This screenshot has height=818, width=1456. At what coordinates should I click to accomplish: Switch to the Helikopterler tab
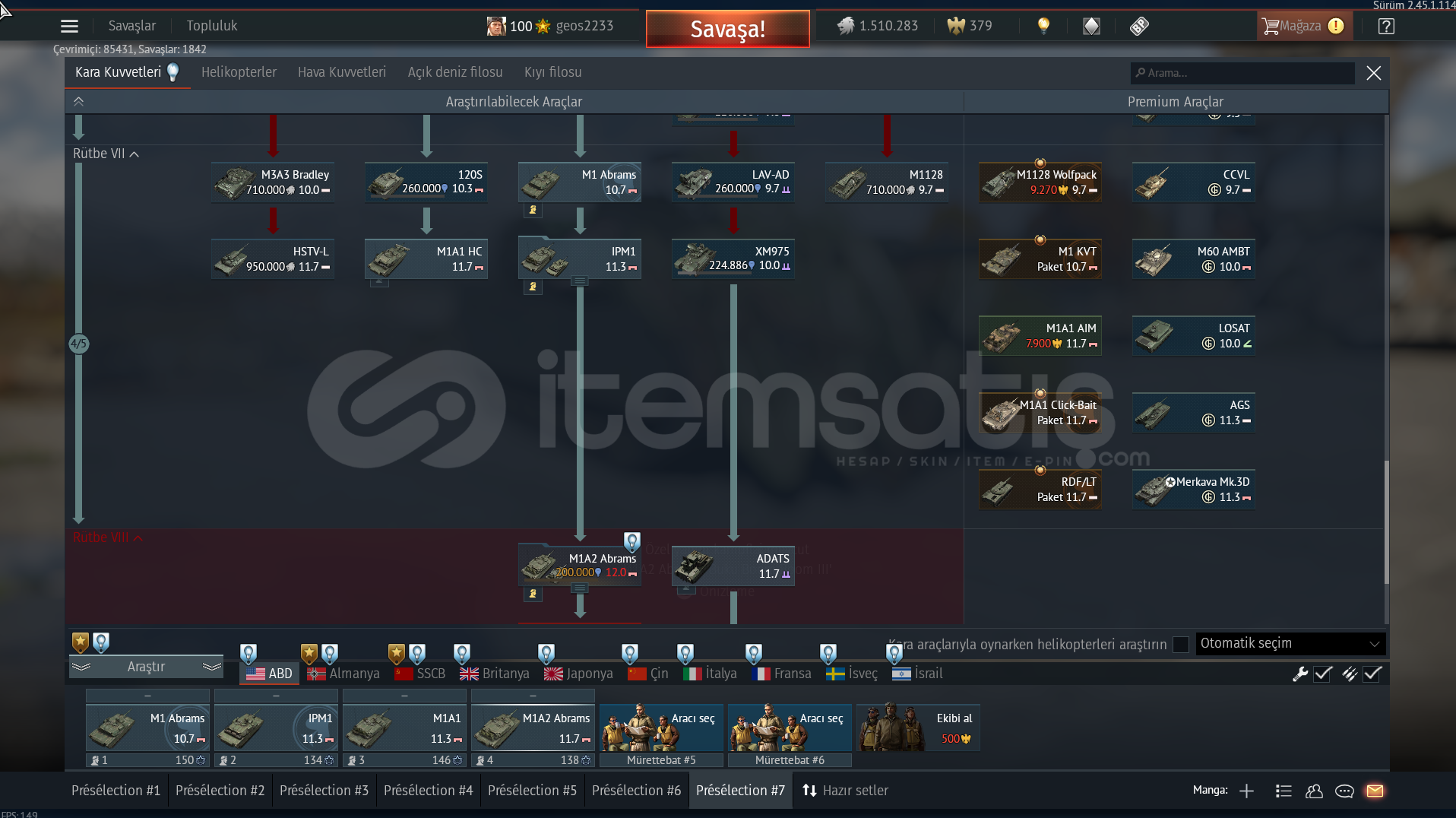pos(239,72)
